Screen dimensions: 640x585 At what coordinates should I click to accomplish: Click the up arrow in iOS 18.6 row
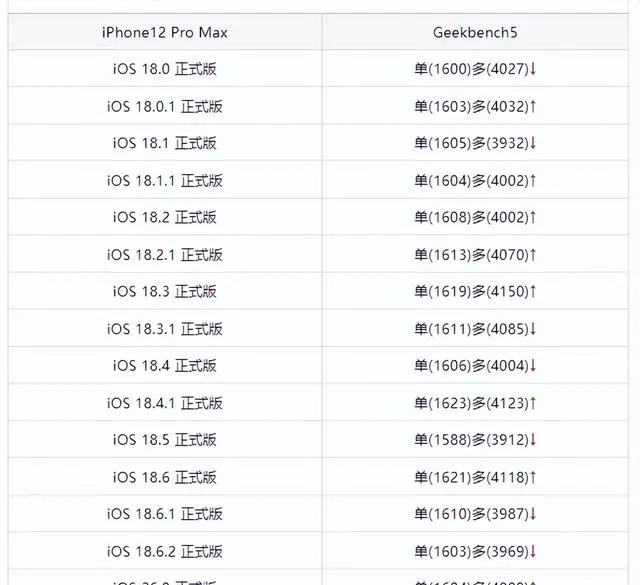click(533, 477)
